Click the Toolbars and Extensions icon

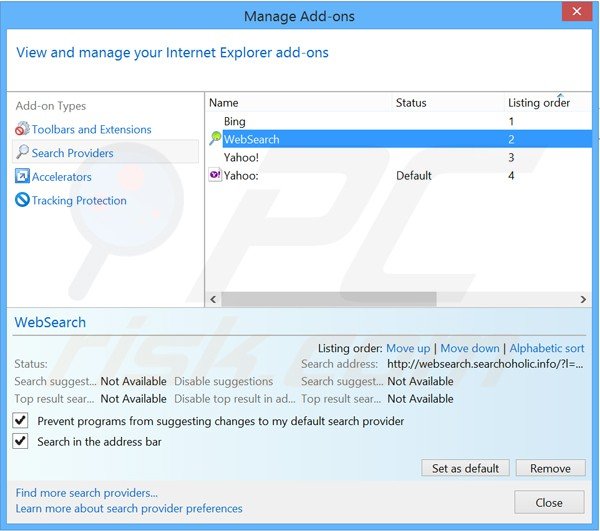22,130
